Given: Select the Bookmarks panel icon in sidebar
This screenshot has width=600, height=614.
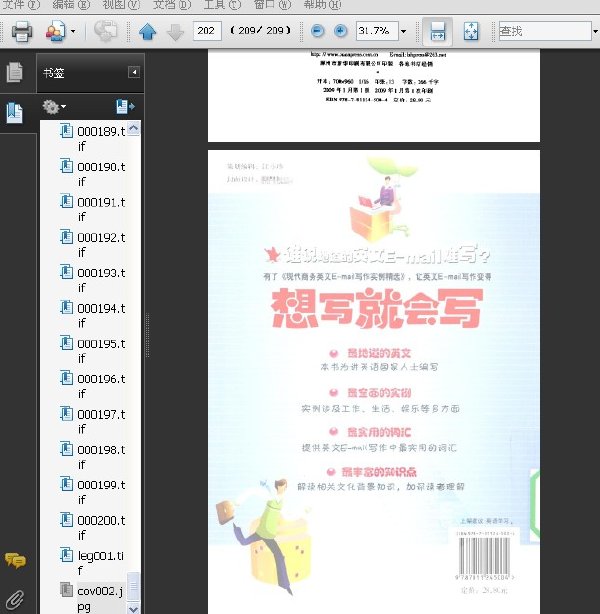Looking at the screenshot, I should tap(14, 113).
